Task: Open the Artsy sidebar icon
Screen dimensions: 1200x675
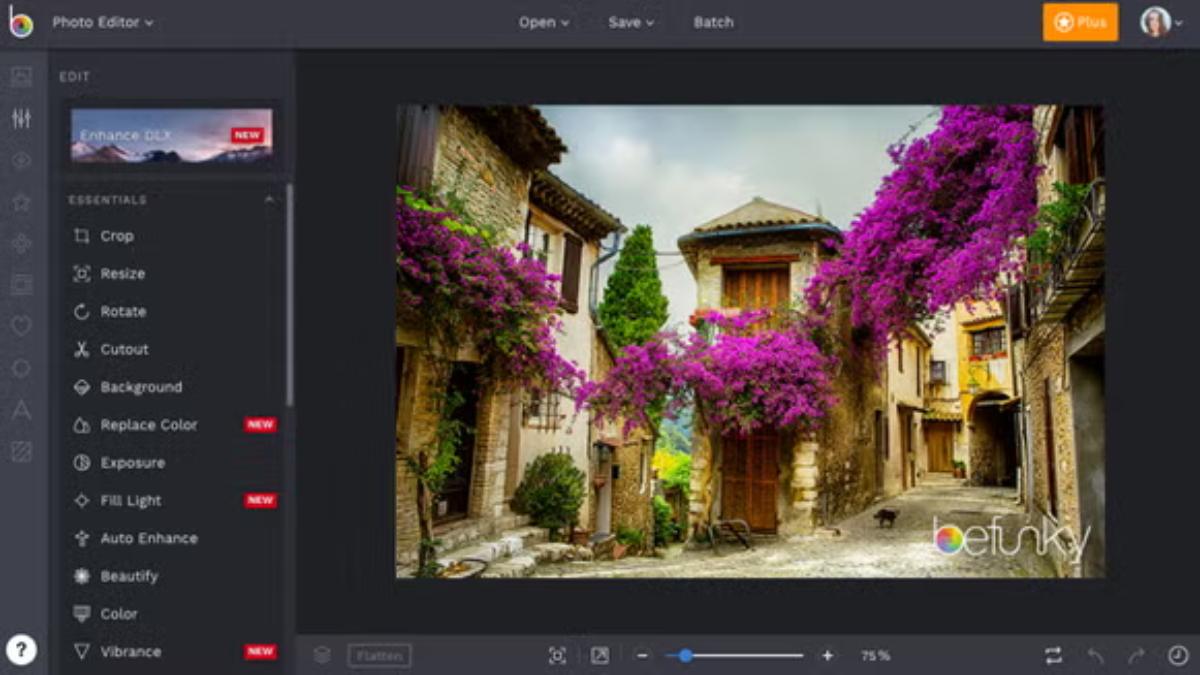Action: (x=21, y=243)
